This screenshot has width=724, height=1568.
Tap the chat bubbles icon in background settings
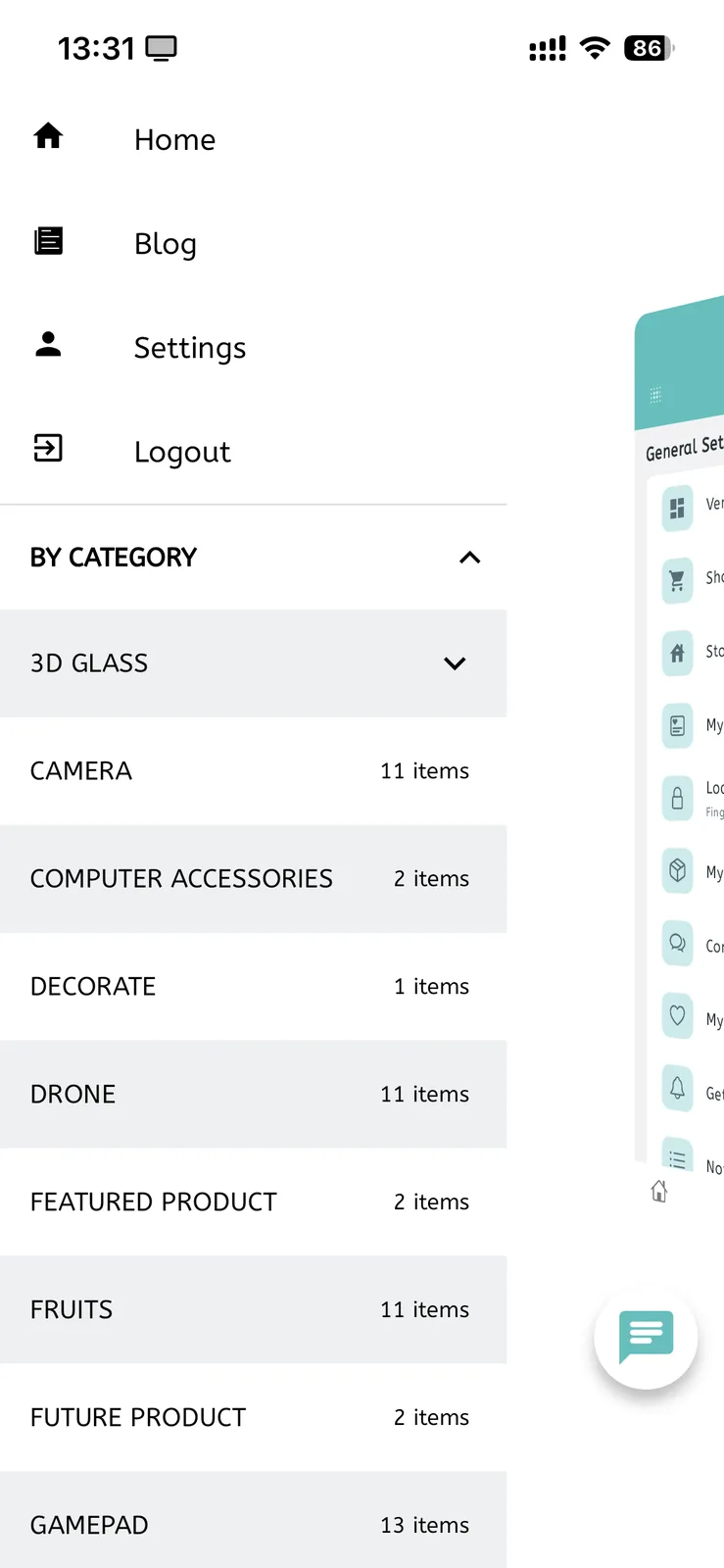(x=677, y=944)
